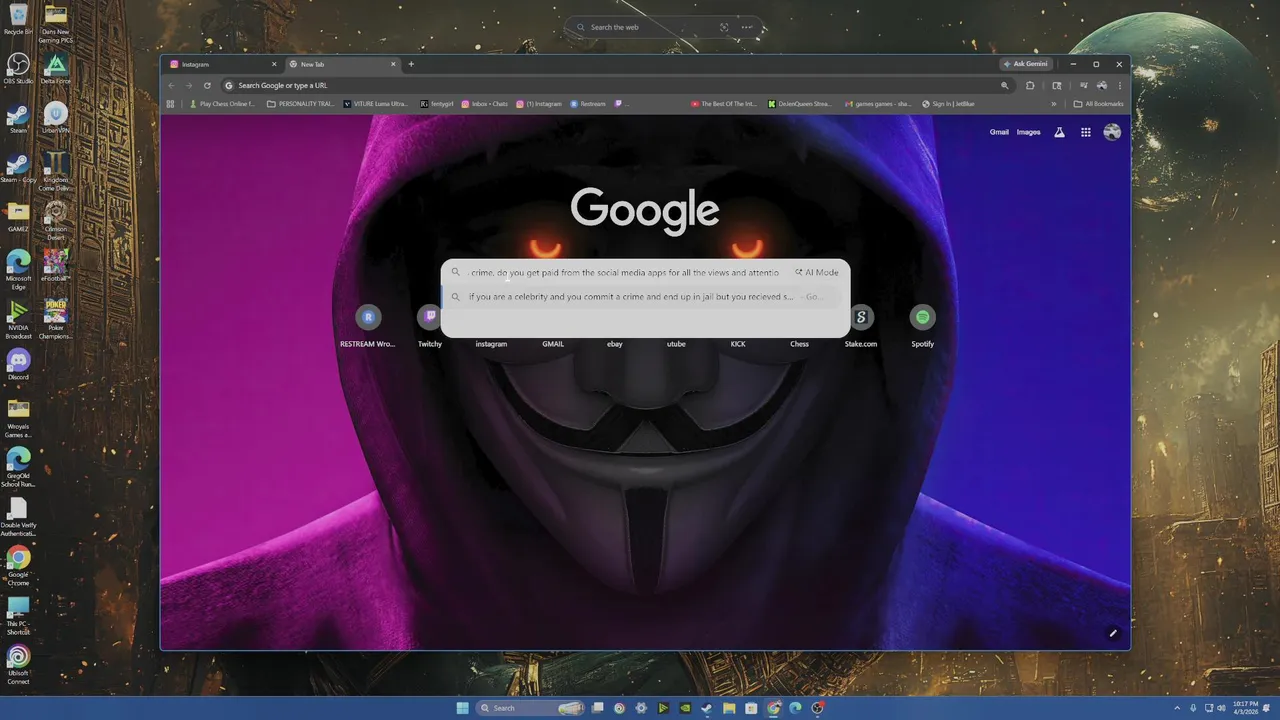Open Microsoft Edge from the taskbar

click(x=795, y=708)
